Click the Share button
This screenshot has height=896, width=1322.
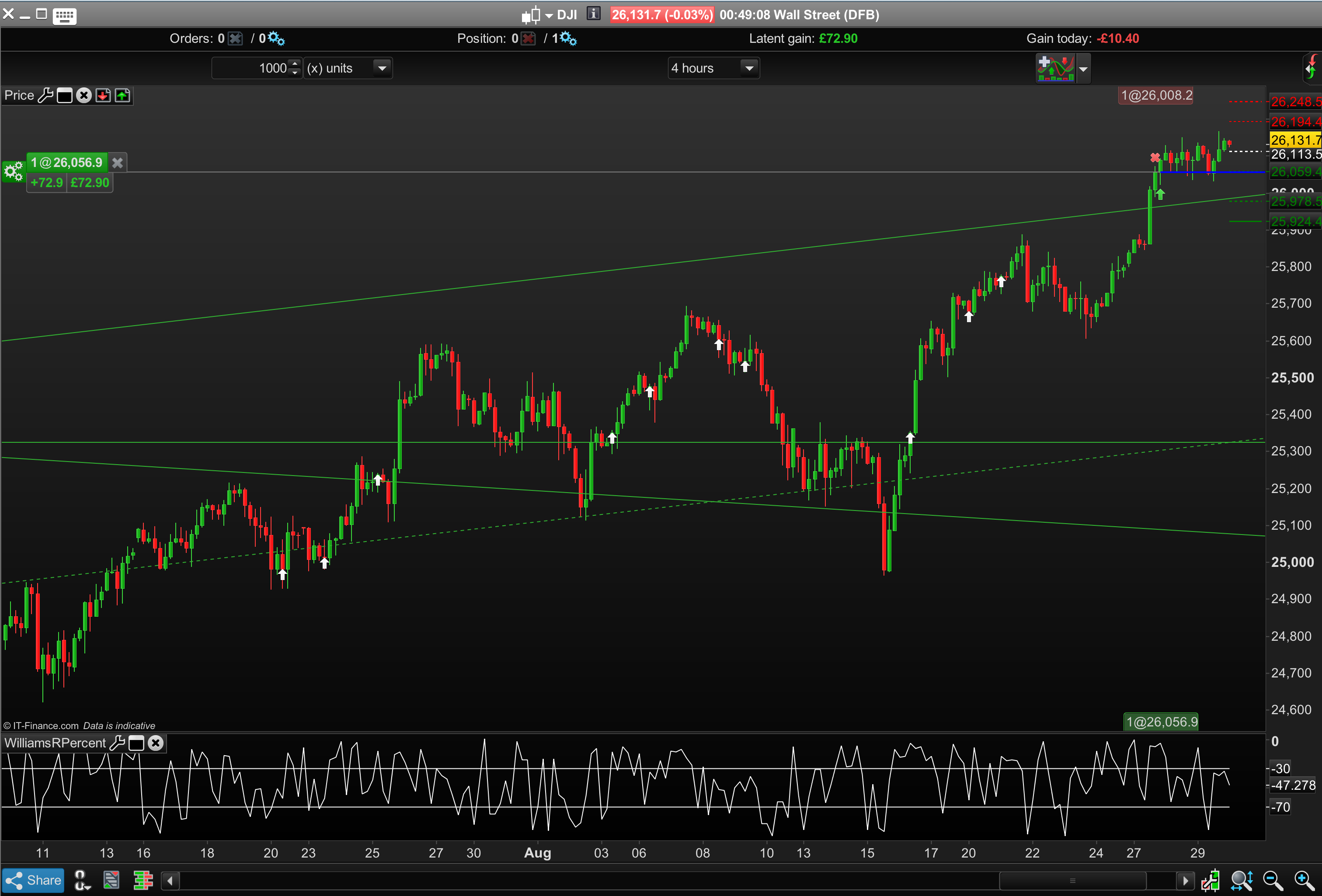point(33,880)
